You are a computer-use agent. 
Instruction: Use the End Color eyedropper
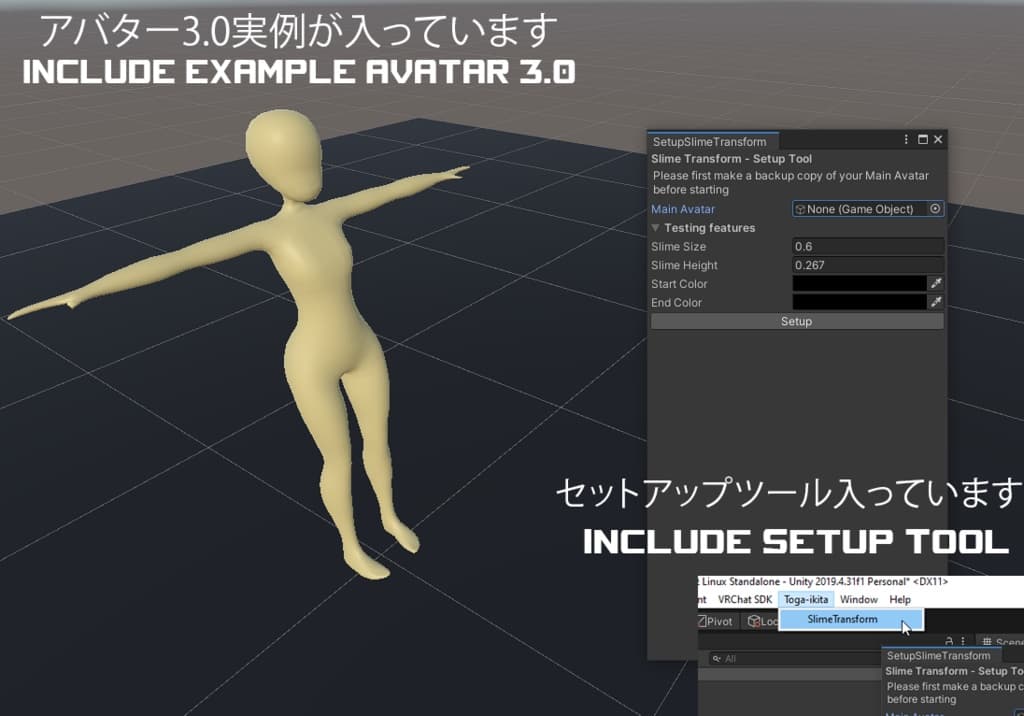(x=937, y=302)
